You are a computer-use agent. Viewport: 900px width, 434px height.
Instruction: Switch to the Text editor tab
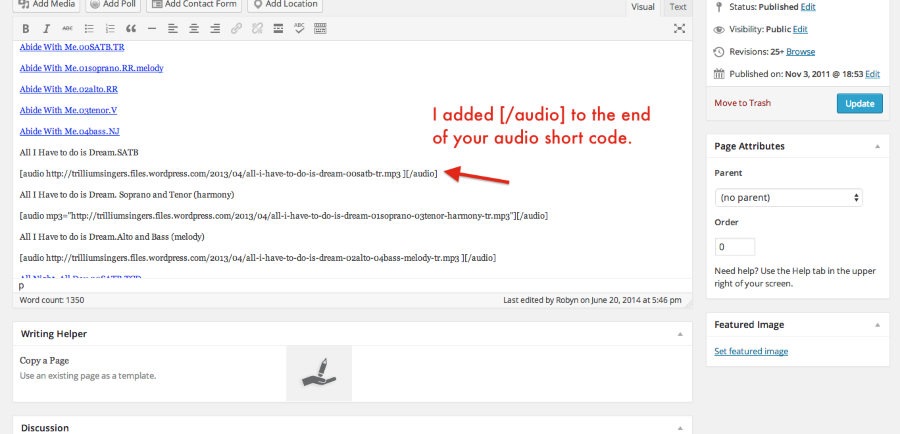[678, 7]
